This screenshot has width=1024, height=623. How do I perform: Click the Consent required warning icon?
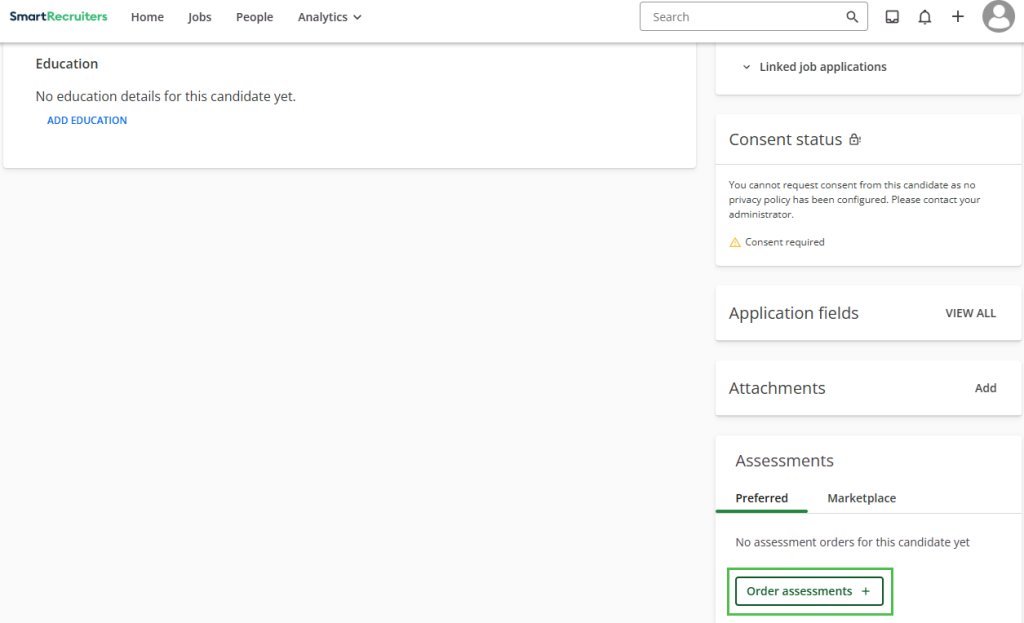(x=735, y=242)
